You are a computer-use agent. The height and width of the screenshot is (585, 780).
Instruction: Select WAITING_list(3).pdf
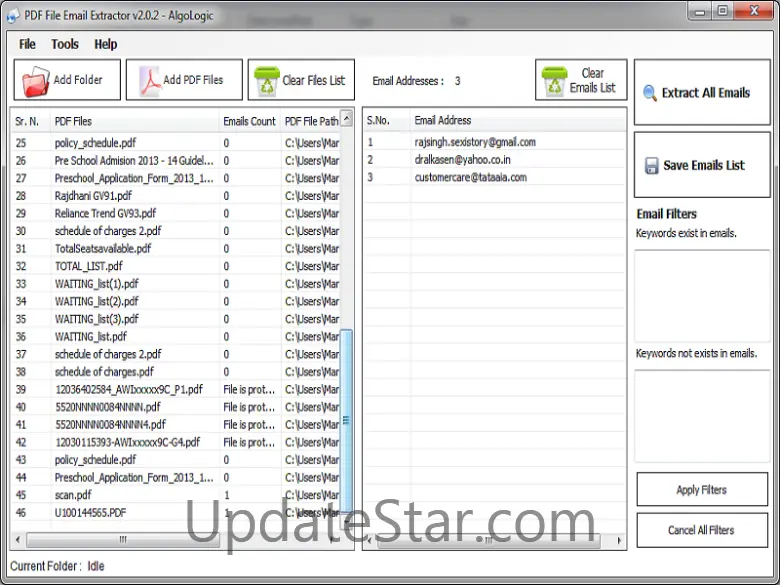click(177, 319)
